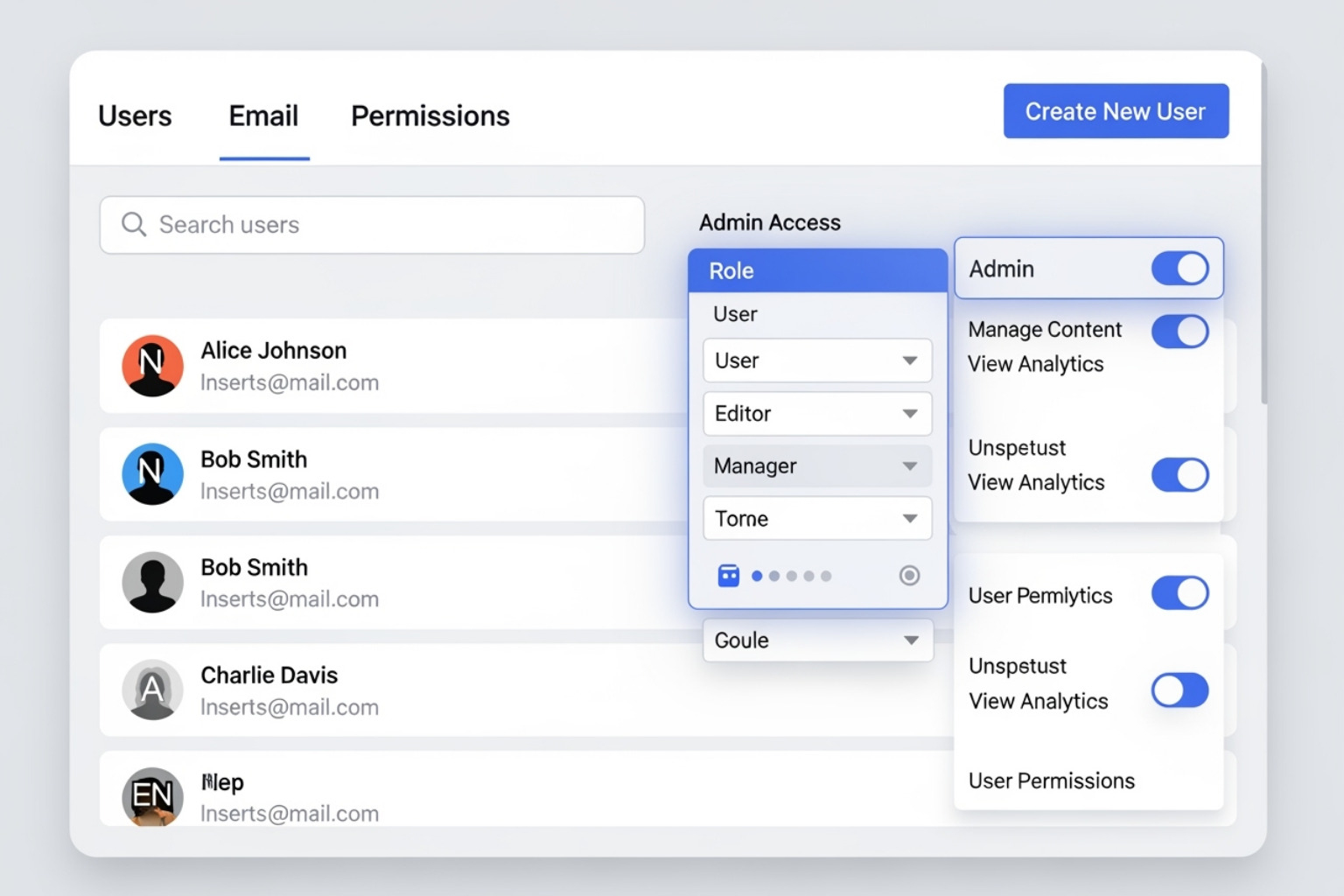Image resolution: width=1344 pixels, height=896 pixels.
Task: Click Bob Smith's blue avatar icon
Action: click(152, 474)
